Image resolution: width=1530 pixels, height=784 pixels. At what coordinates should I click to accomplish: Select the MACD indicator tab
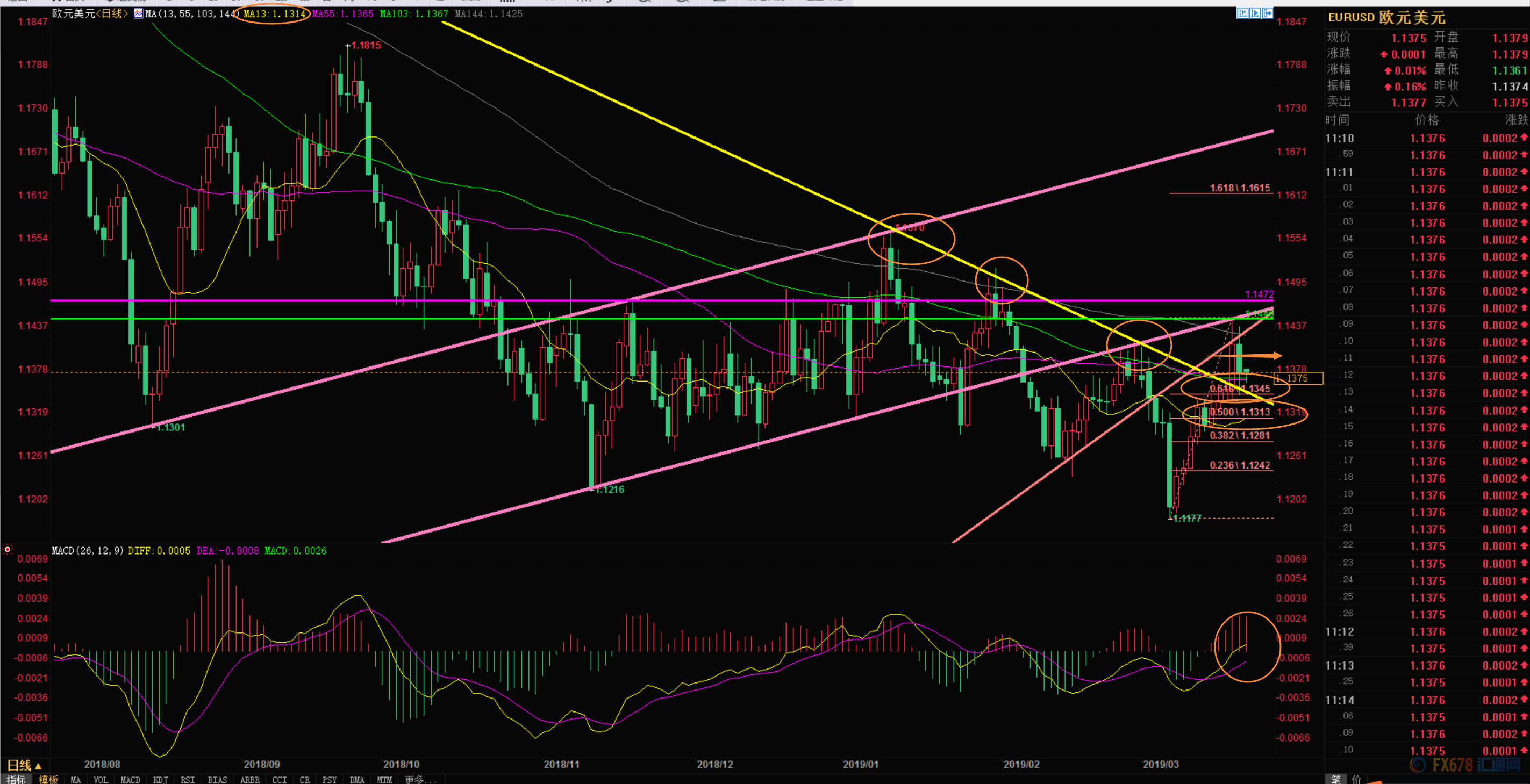point(130,780)
